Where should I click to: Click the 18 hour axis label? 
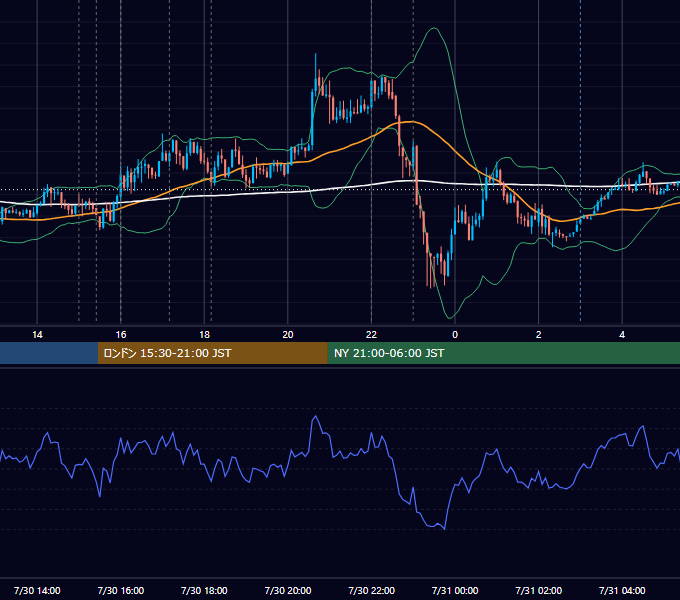click(x=204, y=335)
